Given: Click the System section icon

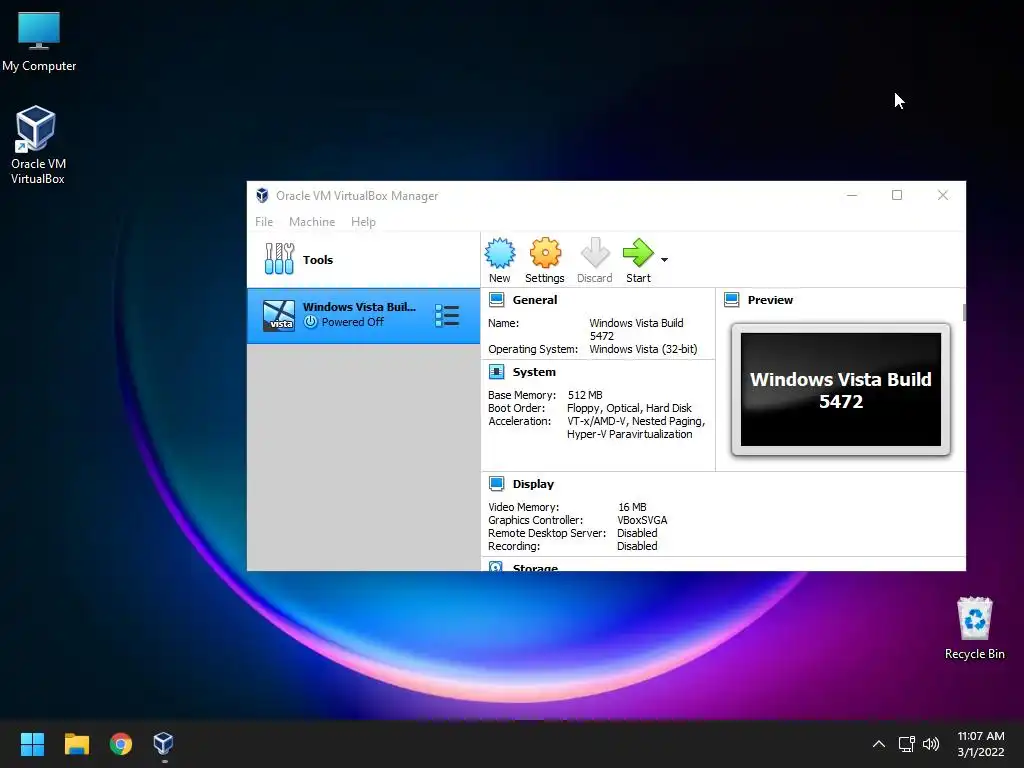Looking at the screenshot, I should 496,372.
